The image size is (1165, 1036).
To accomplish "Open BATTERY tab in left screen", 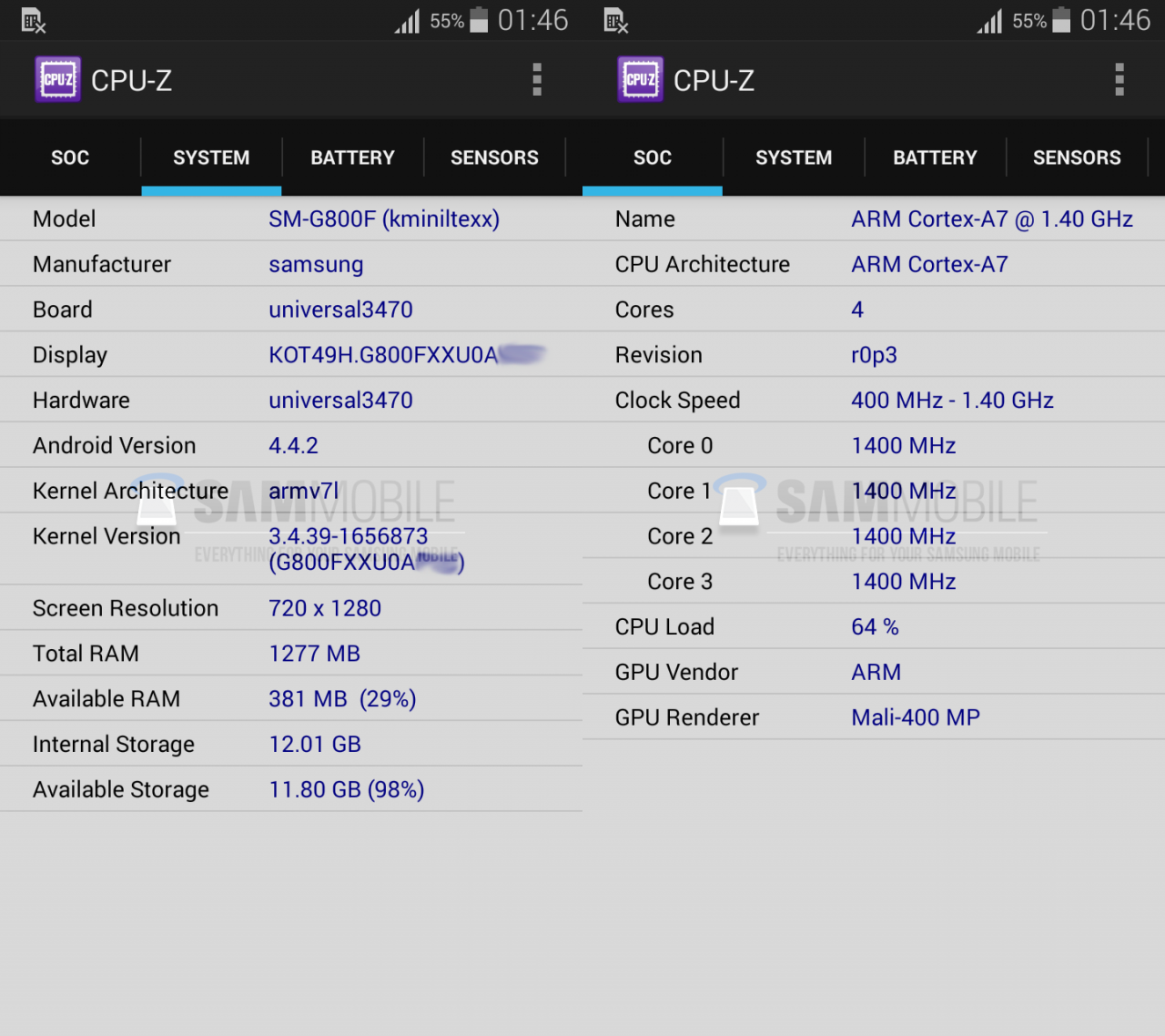I will point(353,157).
